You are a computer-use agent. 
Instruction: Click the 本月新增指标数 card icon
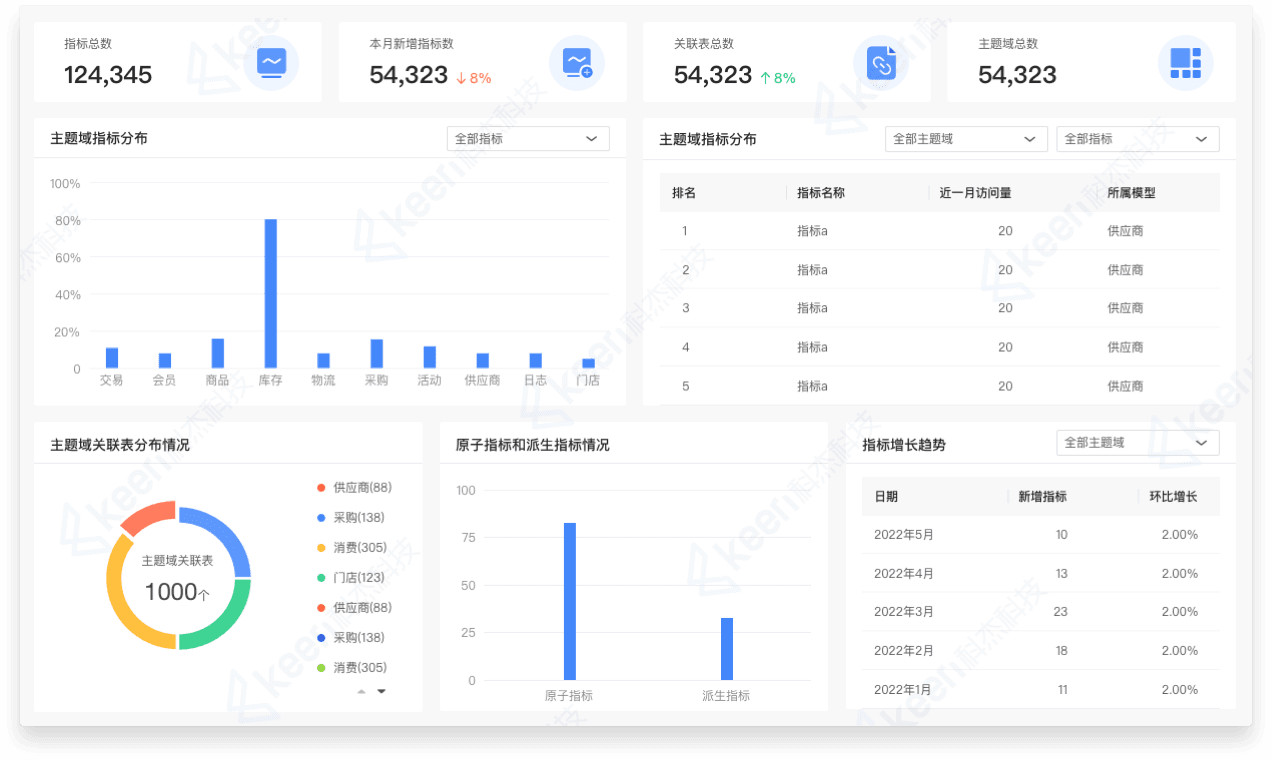point(577,63)
